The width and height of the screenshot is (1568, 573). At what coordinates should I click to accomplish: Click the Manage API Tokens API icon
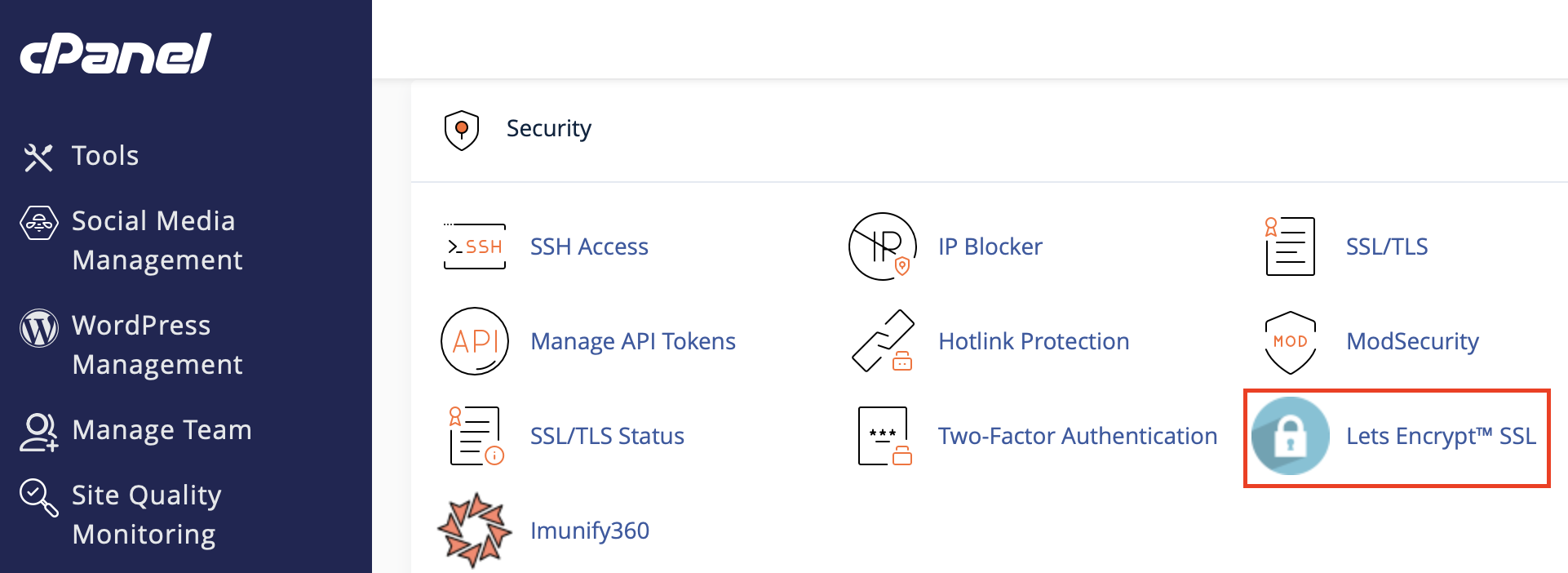pyautogui.click(x=475, y=341)
